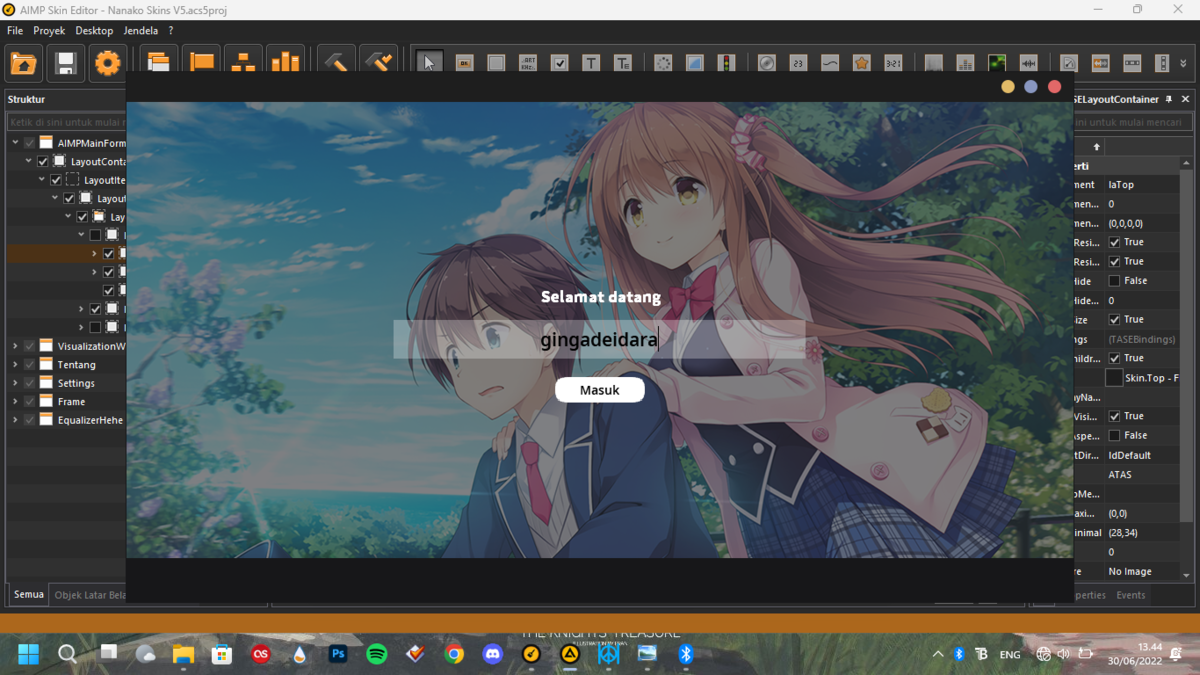Select the arrow pointer tool
This screenshot has width=1200, height=675.
429,63
